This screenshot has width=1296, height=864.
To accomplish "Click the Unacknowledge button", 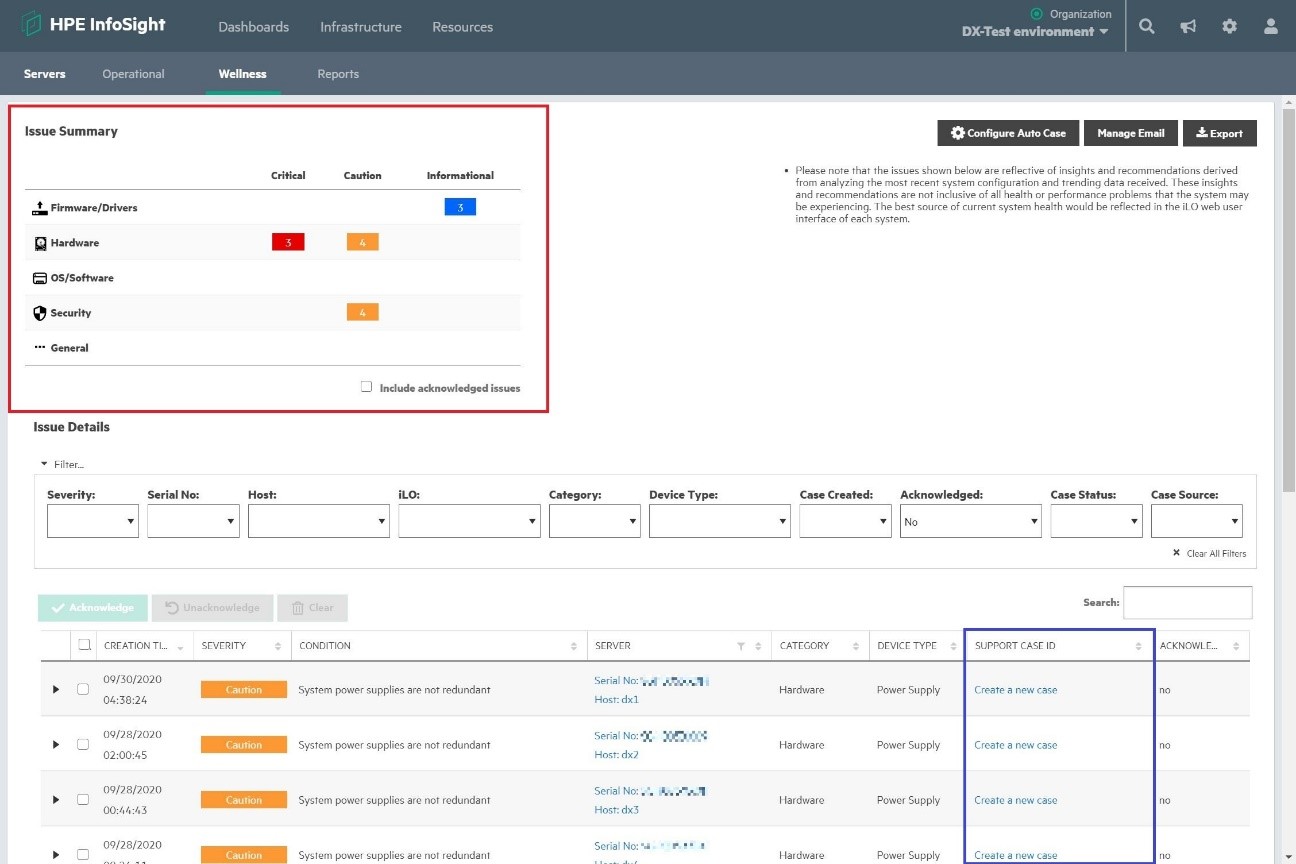I will coord(212,607).
